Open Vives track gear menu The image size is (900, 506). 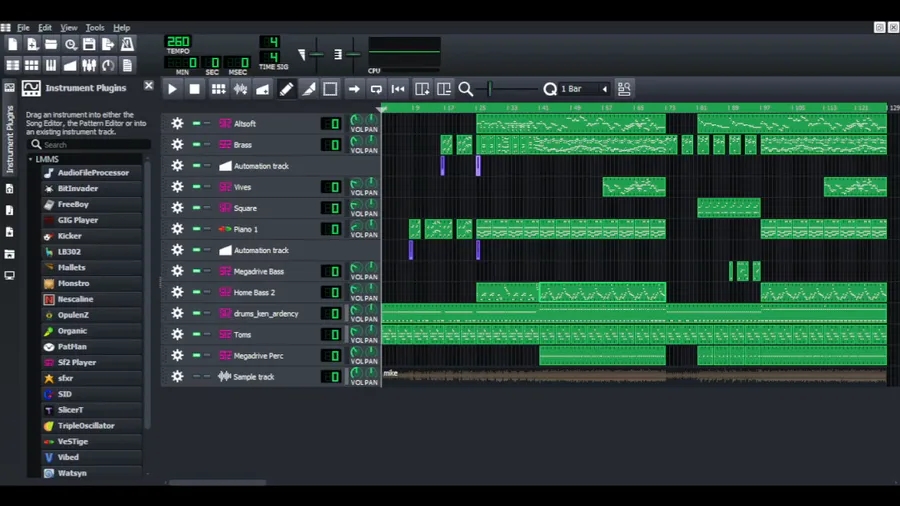[x=177, y=186]
